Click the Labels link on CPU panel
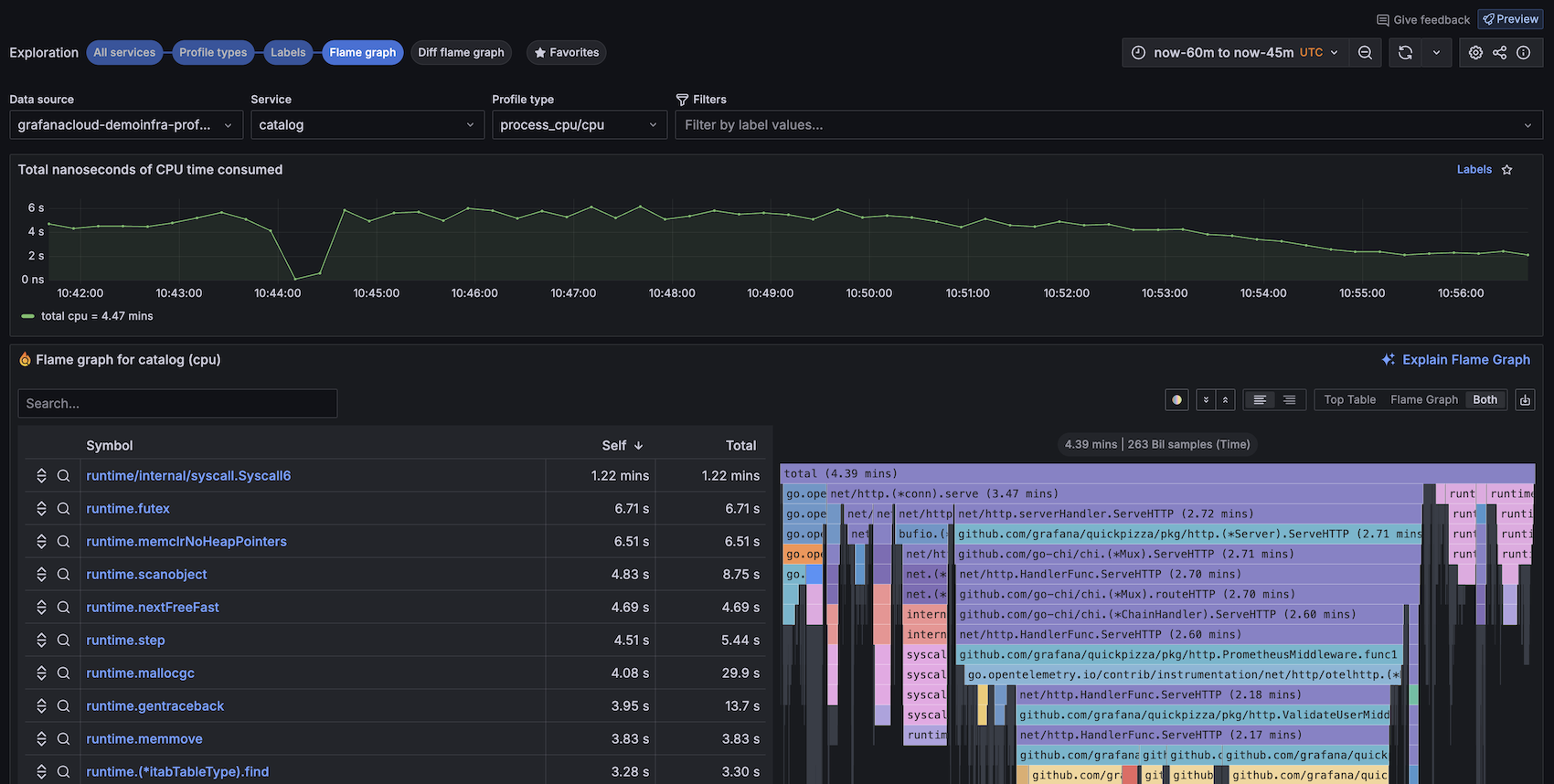 click(x=1474, y=170)
